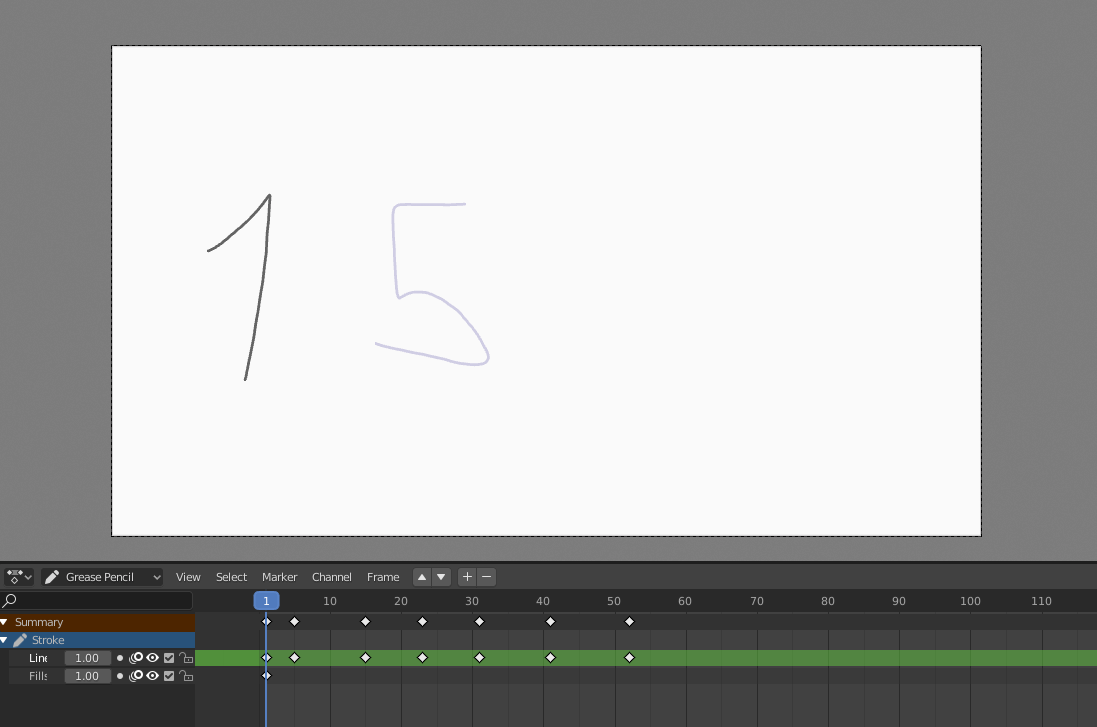Open the Marker menu
This screenshot has height=727, width=1097.
[x=280, y=577]
